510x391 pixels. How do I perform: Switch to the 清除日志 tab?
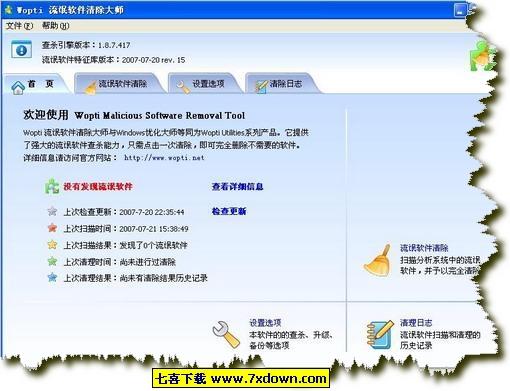click(282, 83)
